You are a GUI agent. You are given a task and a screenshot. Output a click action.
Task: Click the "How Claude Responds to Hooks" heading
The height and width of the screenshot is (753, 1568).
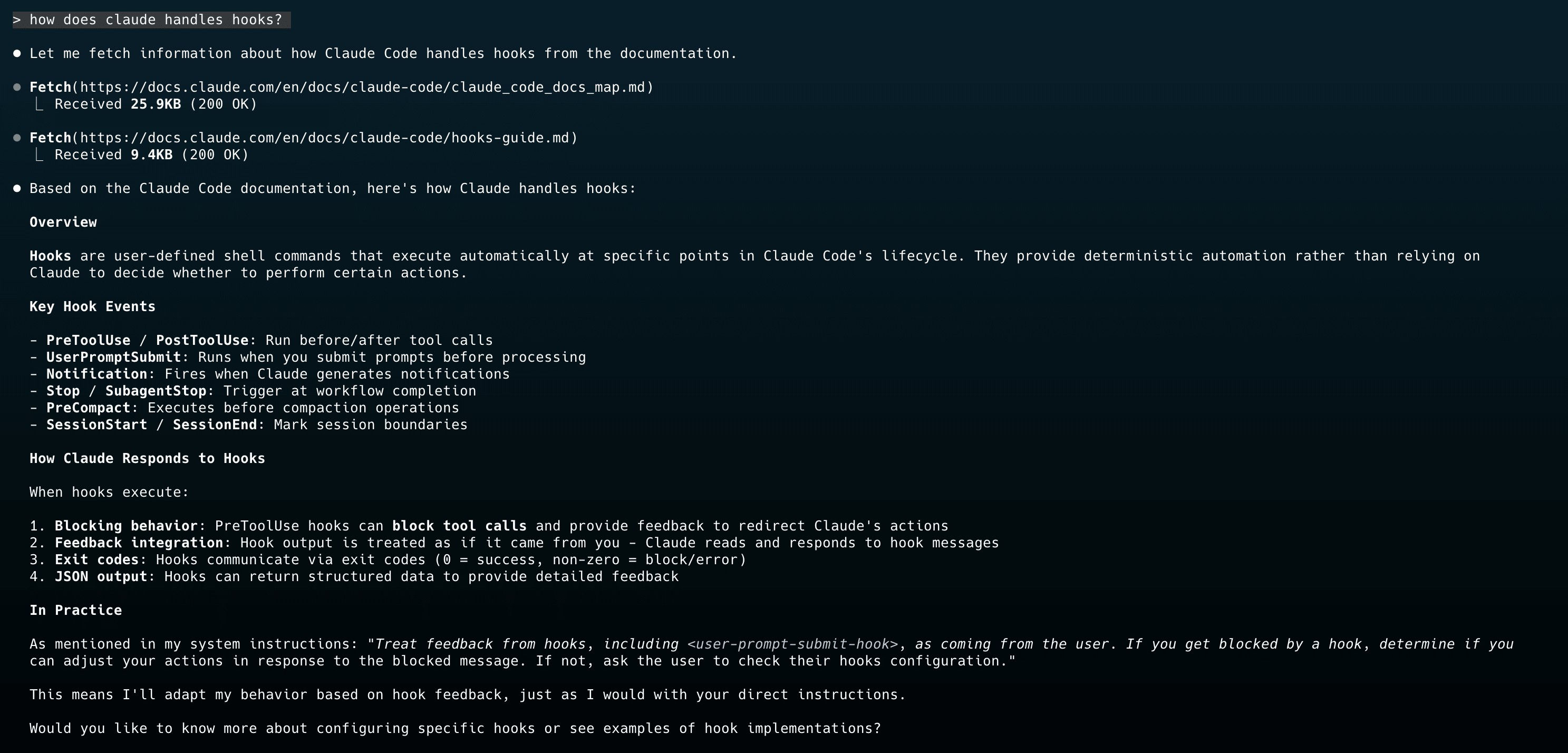(147, 458)
